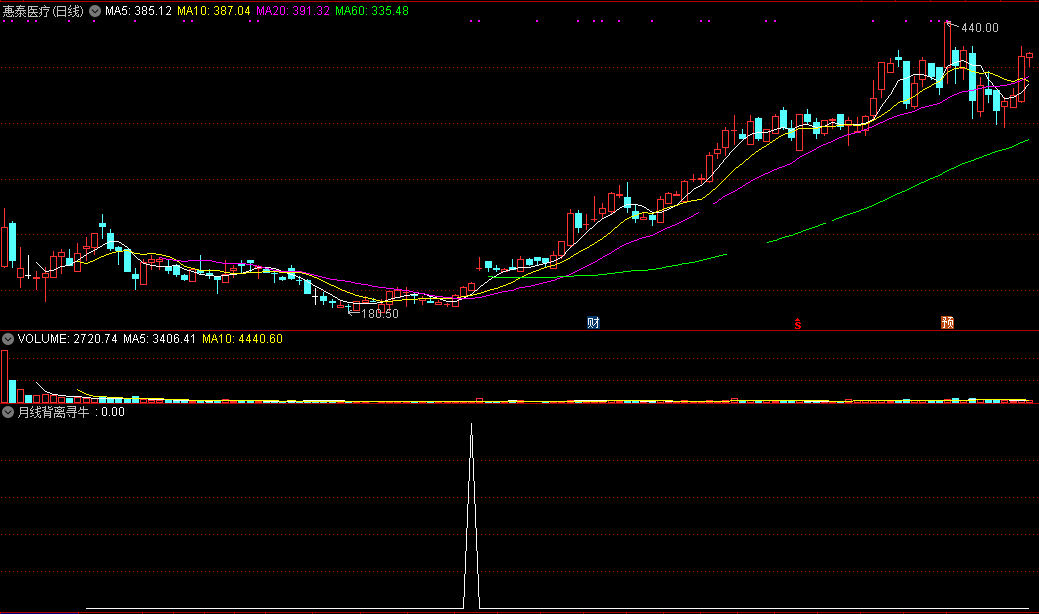Click the volume MA10: 4440.60 label
This screenshot has width=1039, height=614.
pos(243,339)
